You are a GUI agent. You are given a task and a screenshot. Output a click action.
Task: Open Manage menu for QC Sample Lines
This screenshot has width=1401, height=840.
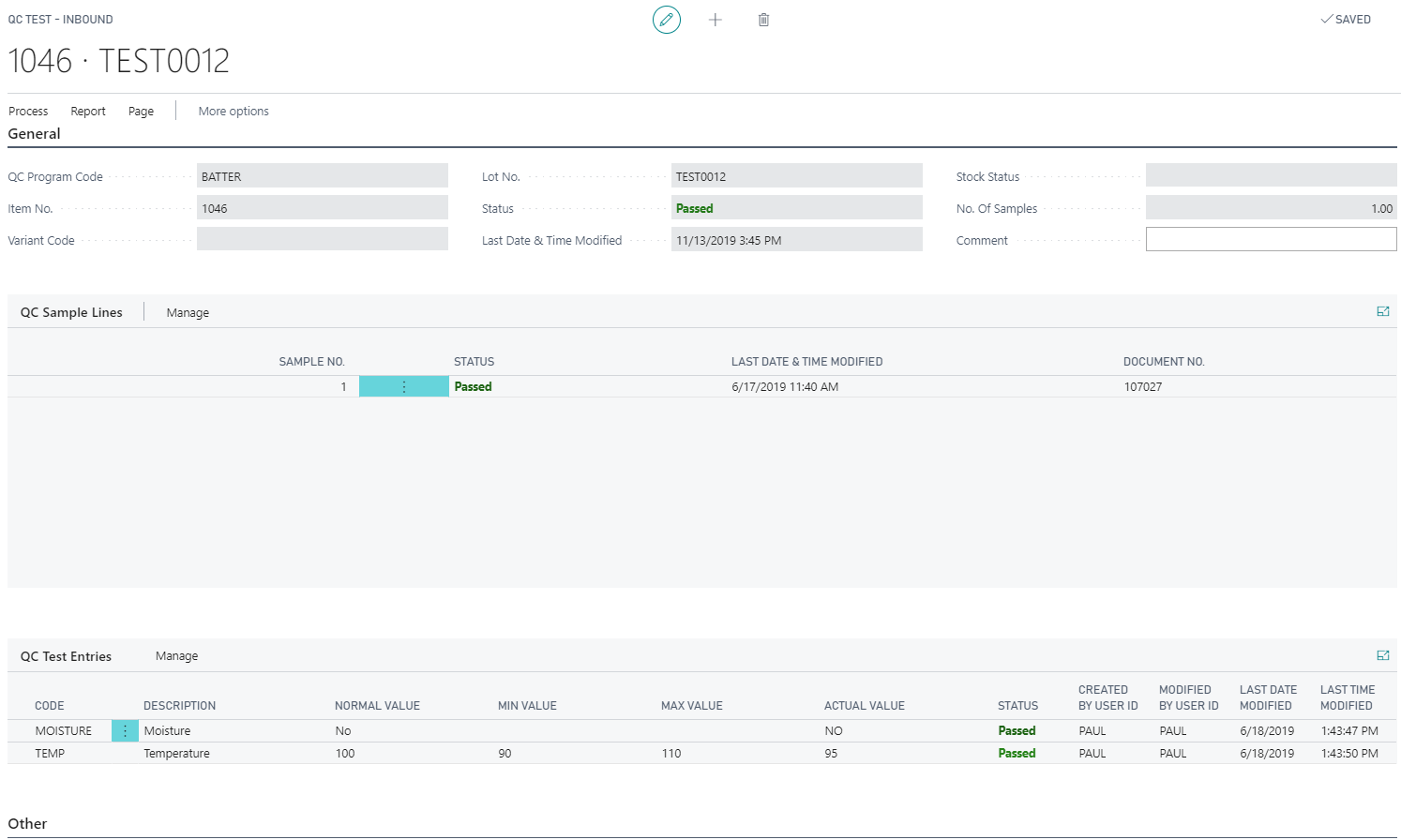pyautogui.click(x=188, y=313)
